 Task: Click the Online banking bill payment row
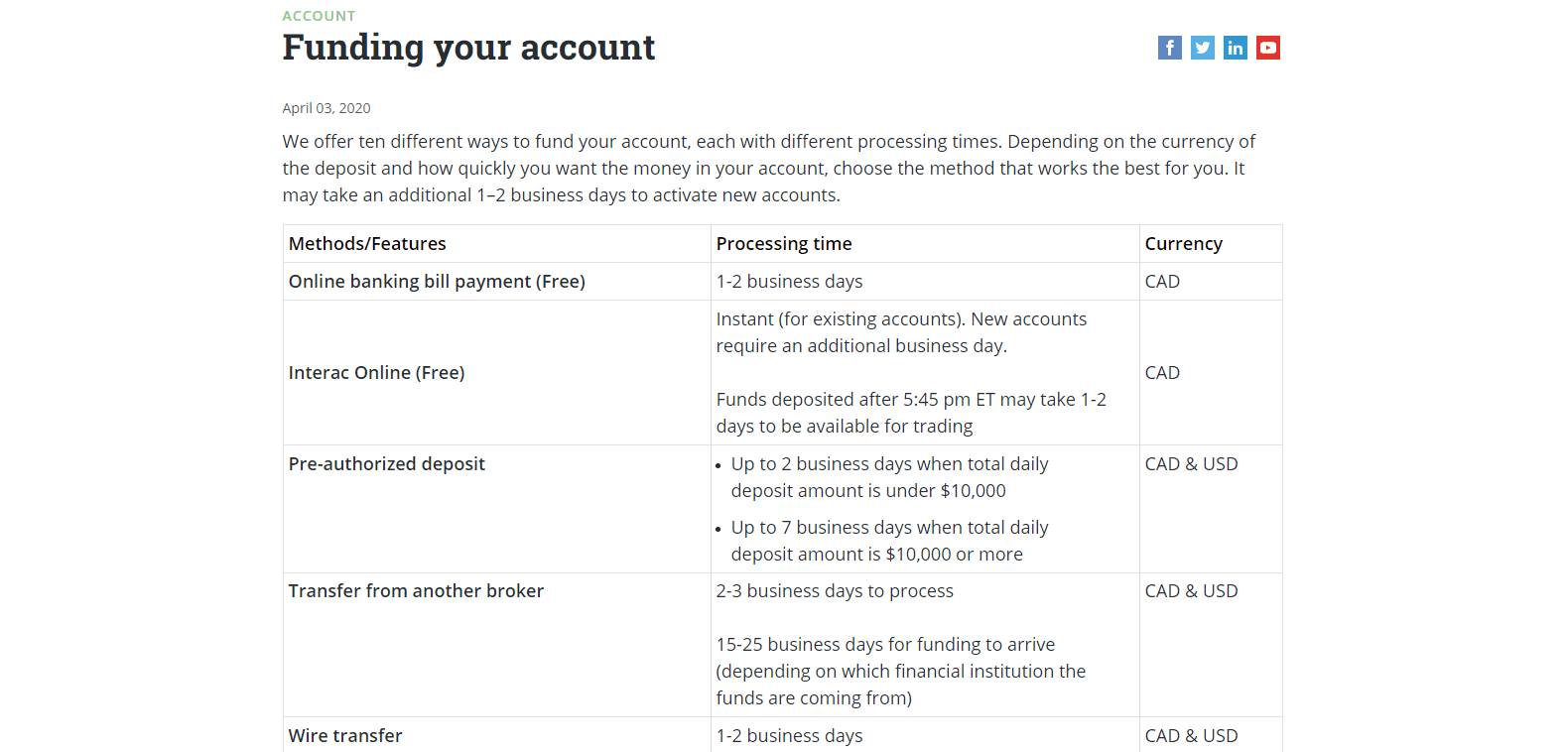pyautogui.click(x=436, y=281)
